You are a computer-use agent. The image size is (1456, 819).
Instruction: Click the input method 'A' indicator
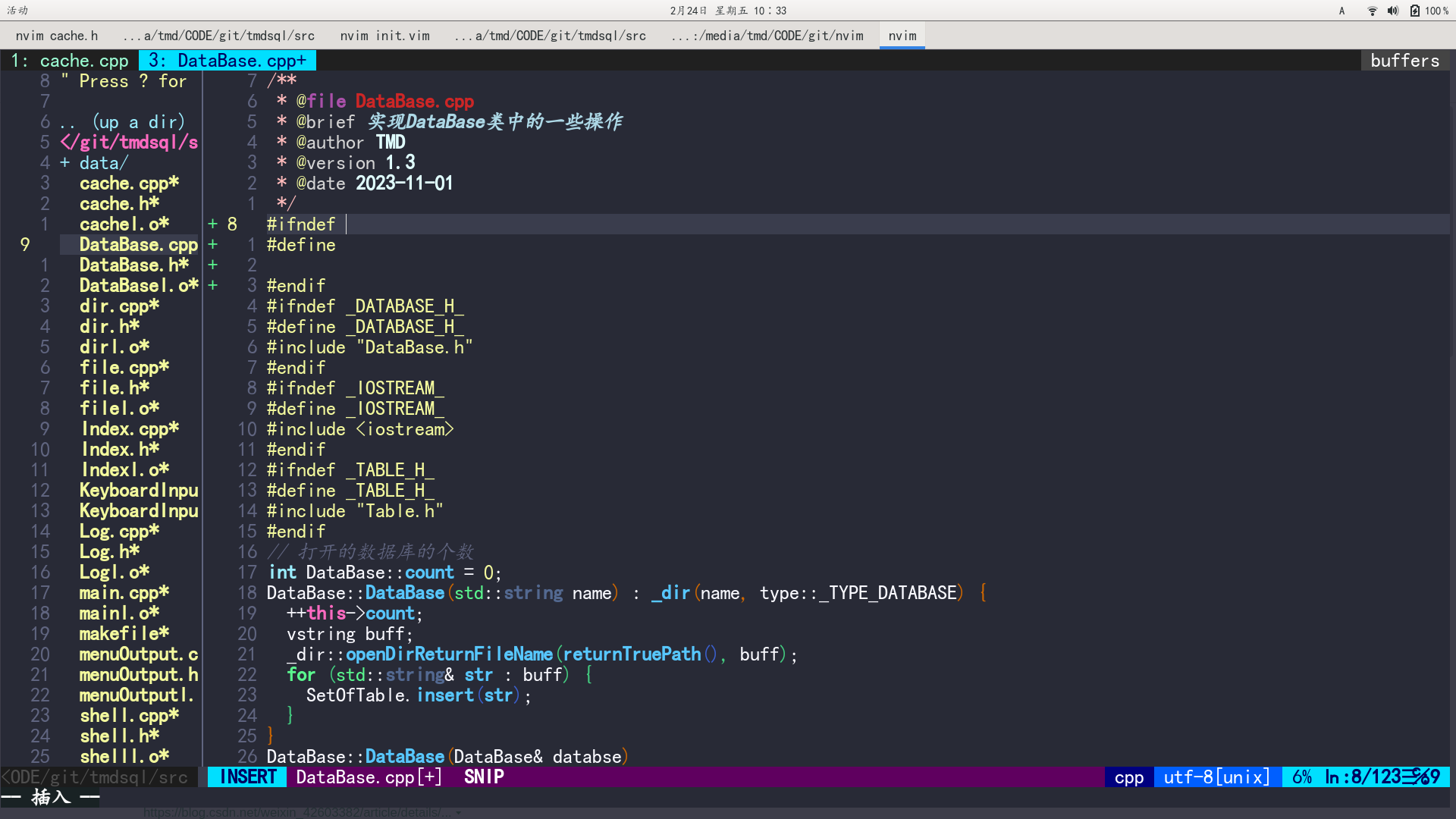[x=1341, y=11]
